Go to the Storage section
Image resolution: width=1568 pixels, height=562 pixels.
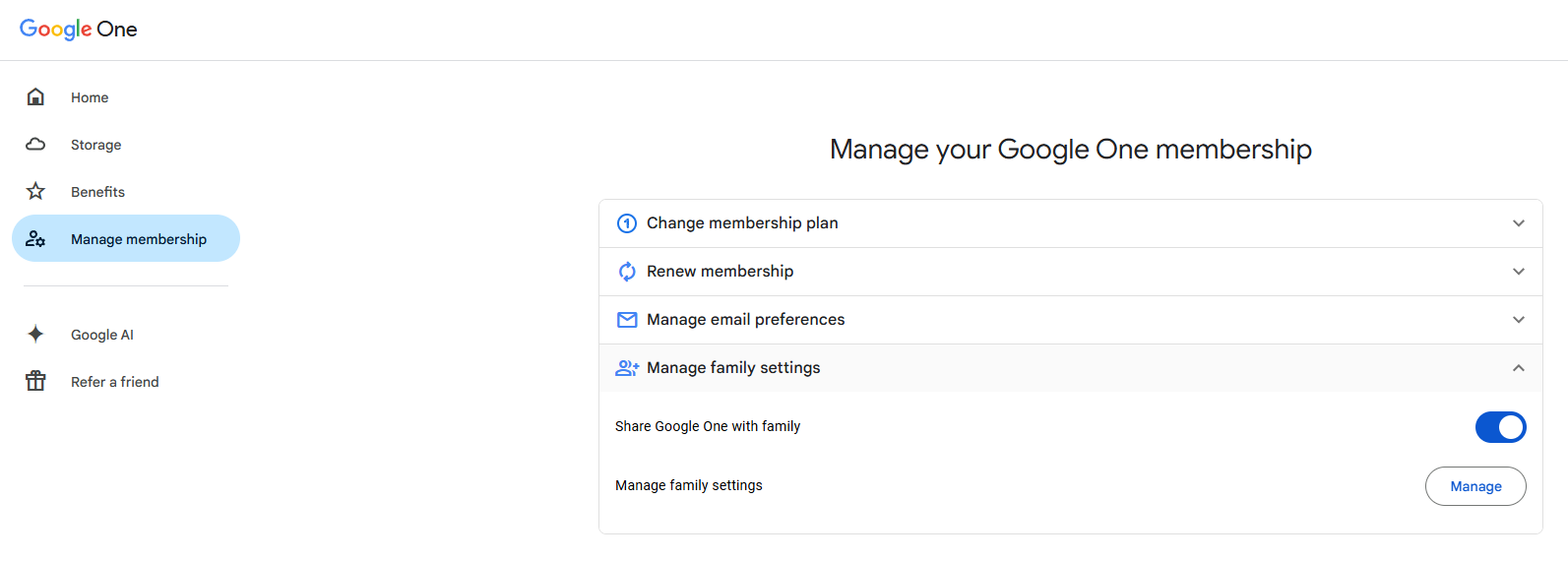[126, 144]
